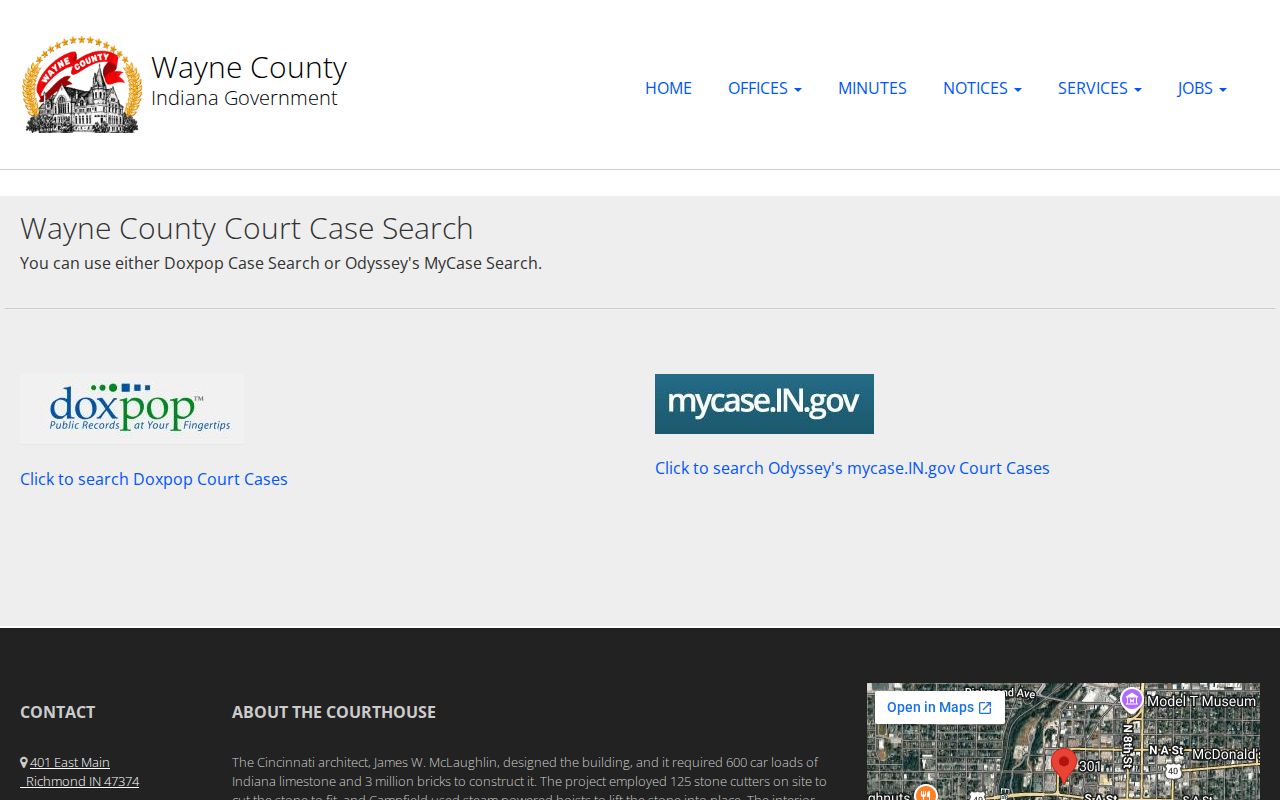Screen dimensions: 1280x800
Task: Click the Richmond IN 47374 address line
Action: click(x=82, y=781)
